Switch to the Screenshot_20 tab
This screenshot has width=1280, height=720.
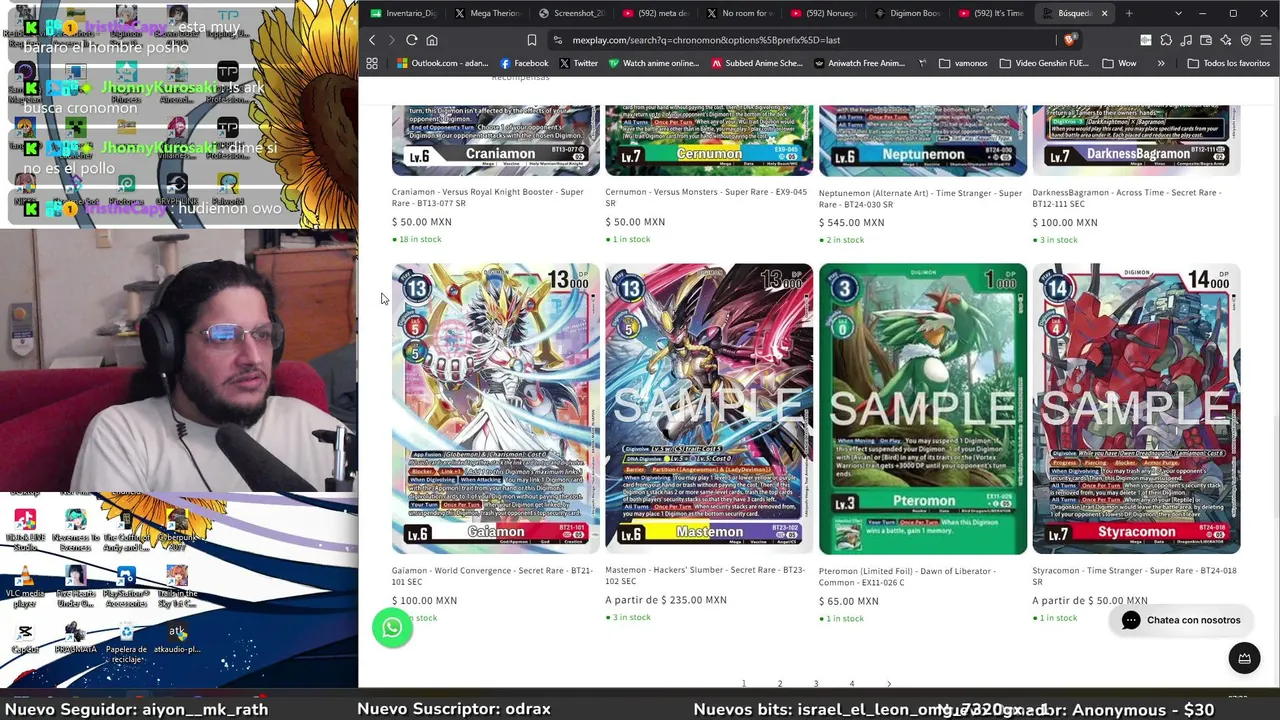570,13
